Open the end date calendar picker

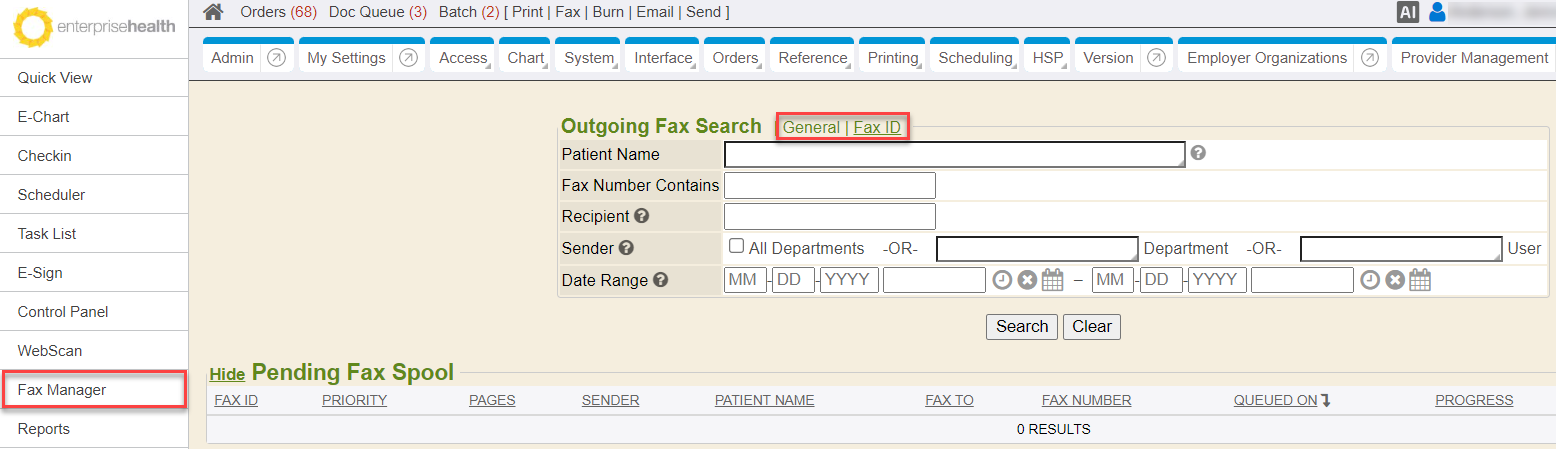[x=1420, y=280]
